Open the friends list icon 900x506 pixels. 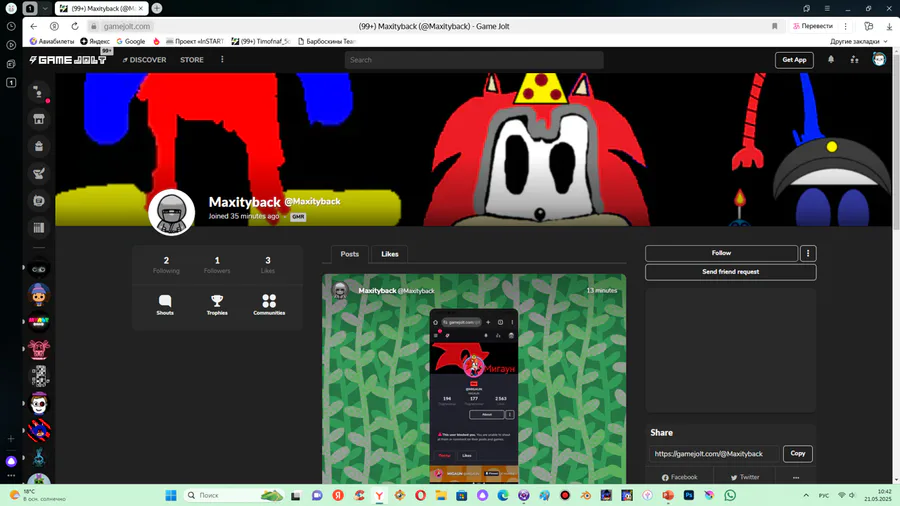(855, 59)
